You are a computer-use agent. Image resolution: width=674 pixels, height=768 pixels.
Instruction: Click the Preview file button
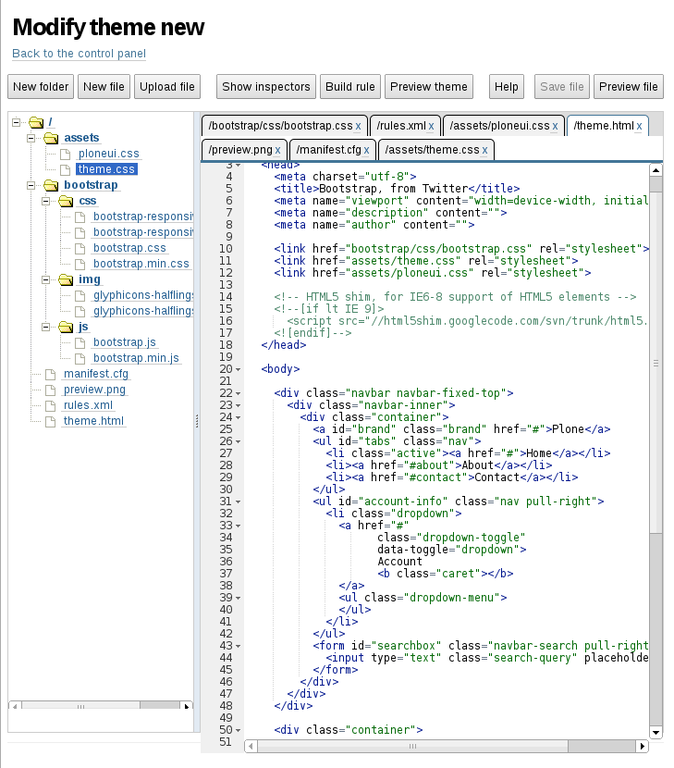628,87
